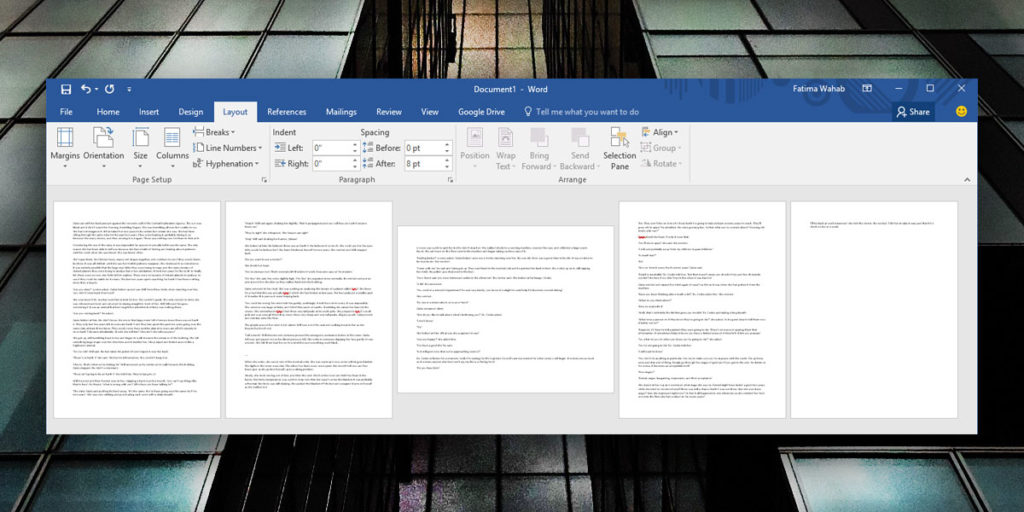The height and width of the screenshot is (512, 1024).
Task: Click the Redo icon in quick access
Action: (110, 88)
